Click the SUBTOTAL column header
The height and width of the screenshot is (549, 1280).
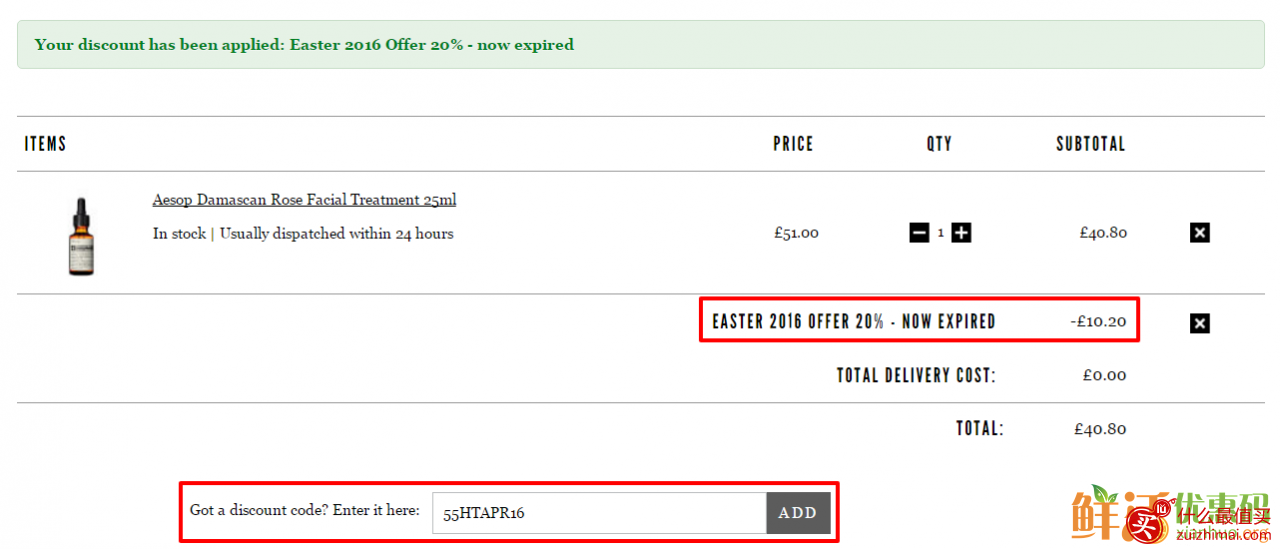tap(1091, 144)
